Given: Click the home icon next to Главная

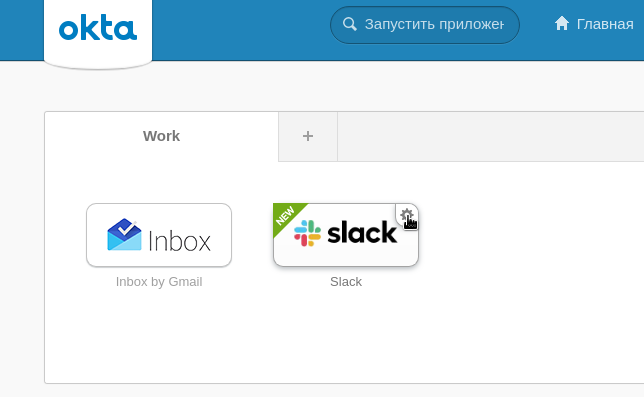Looking at the screenshot, I should [x=562, y=23].
